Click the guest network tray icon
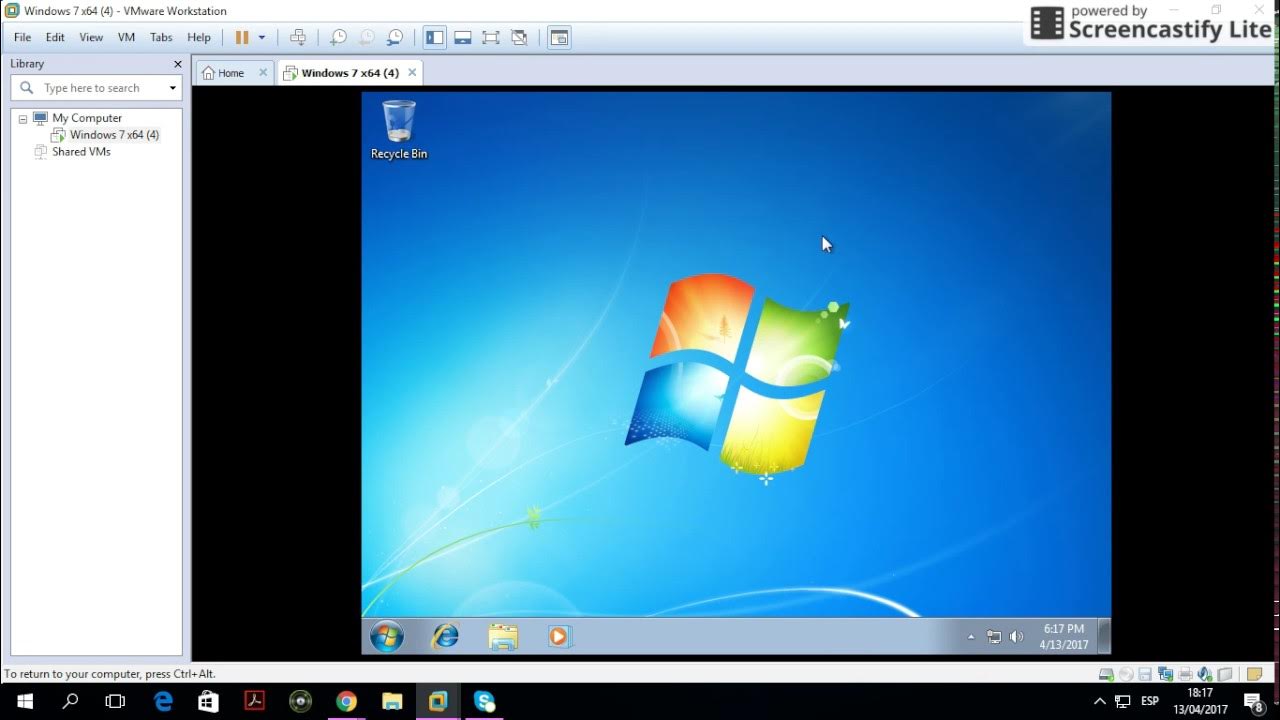Screen dimensions: 1280x720 (994, 637)
